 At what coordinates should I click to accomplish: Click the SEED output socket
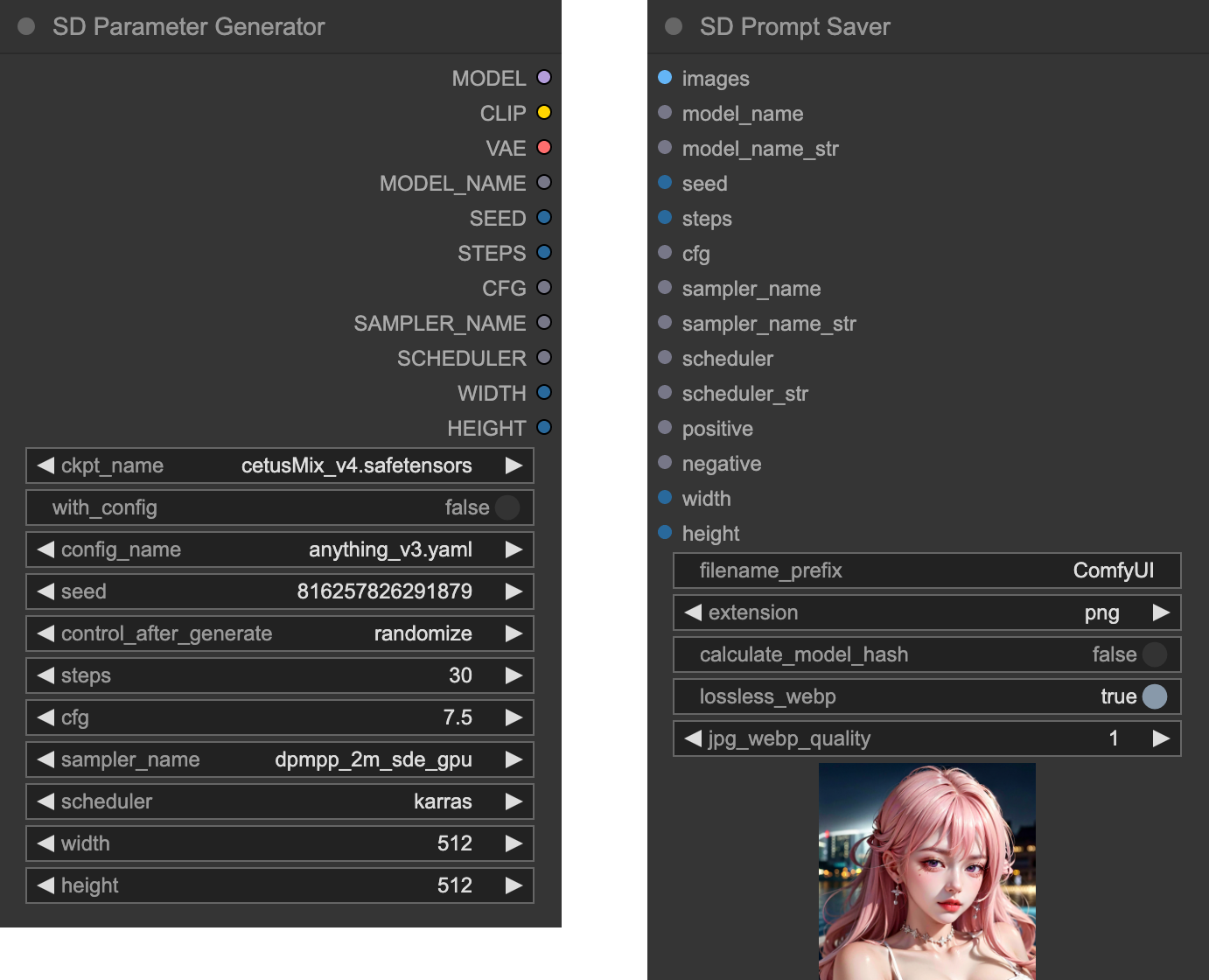click(x=544, y=217)
